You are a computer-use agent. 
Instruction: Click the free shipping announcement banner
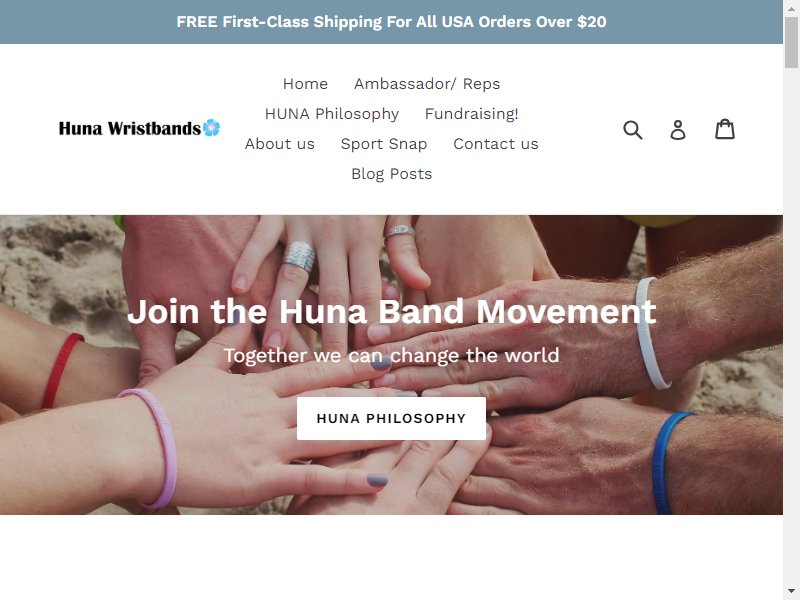pos(391,22)
